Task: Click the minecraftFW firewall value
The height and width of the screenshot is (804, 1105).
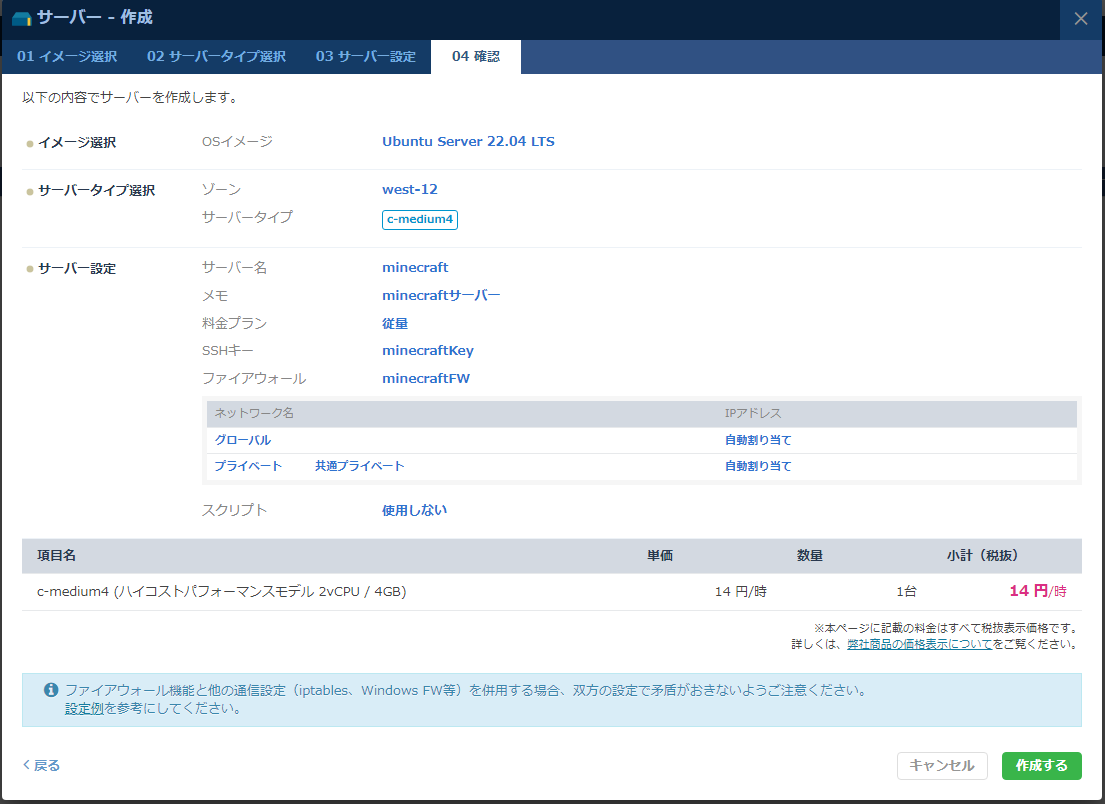Action: click(426, 378)
